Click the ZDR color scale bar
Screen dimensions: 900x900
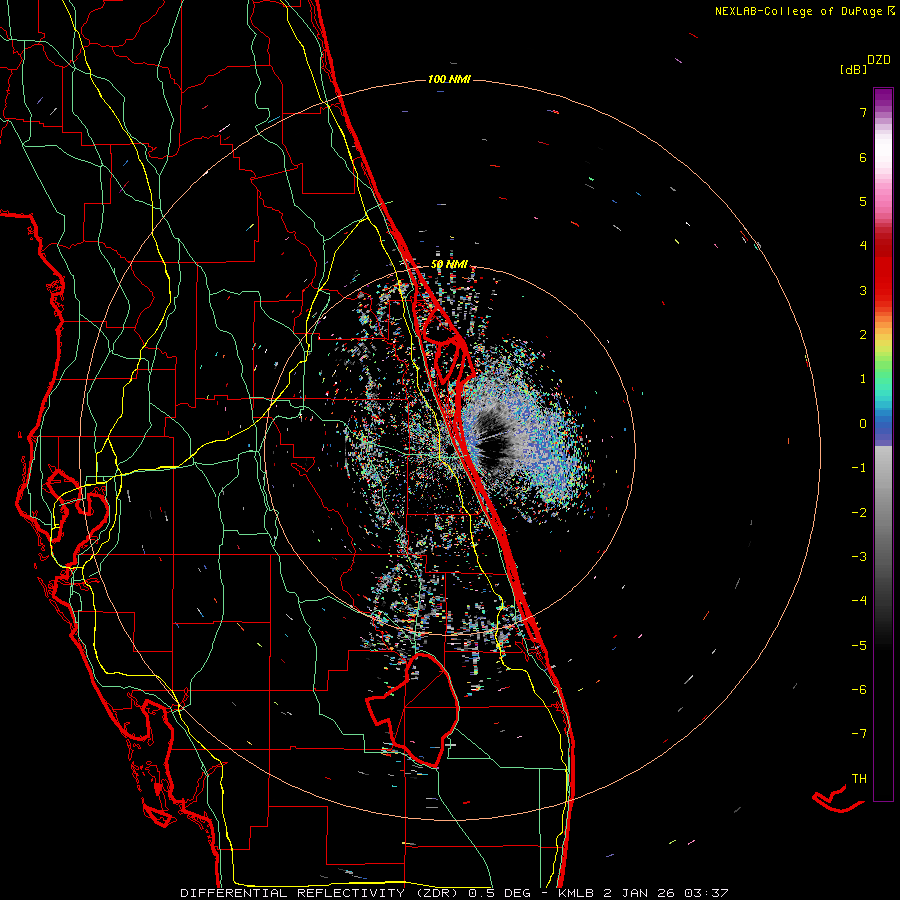coord(883,444)
